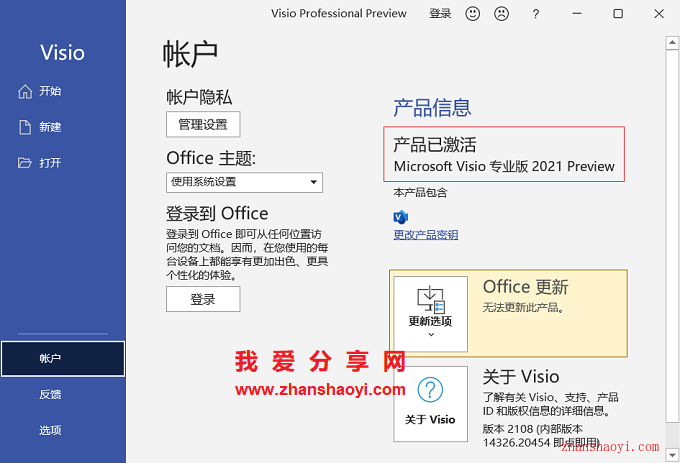
Task: Click the 登录到 Office heading
Action: 217,214
